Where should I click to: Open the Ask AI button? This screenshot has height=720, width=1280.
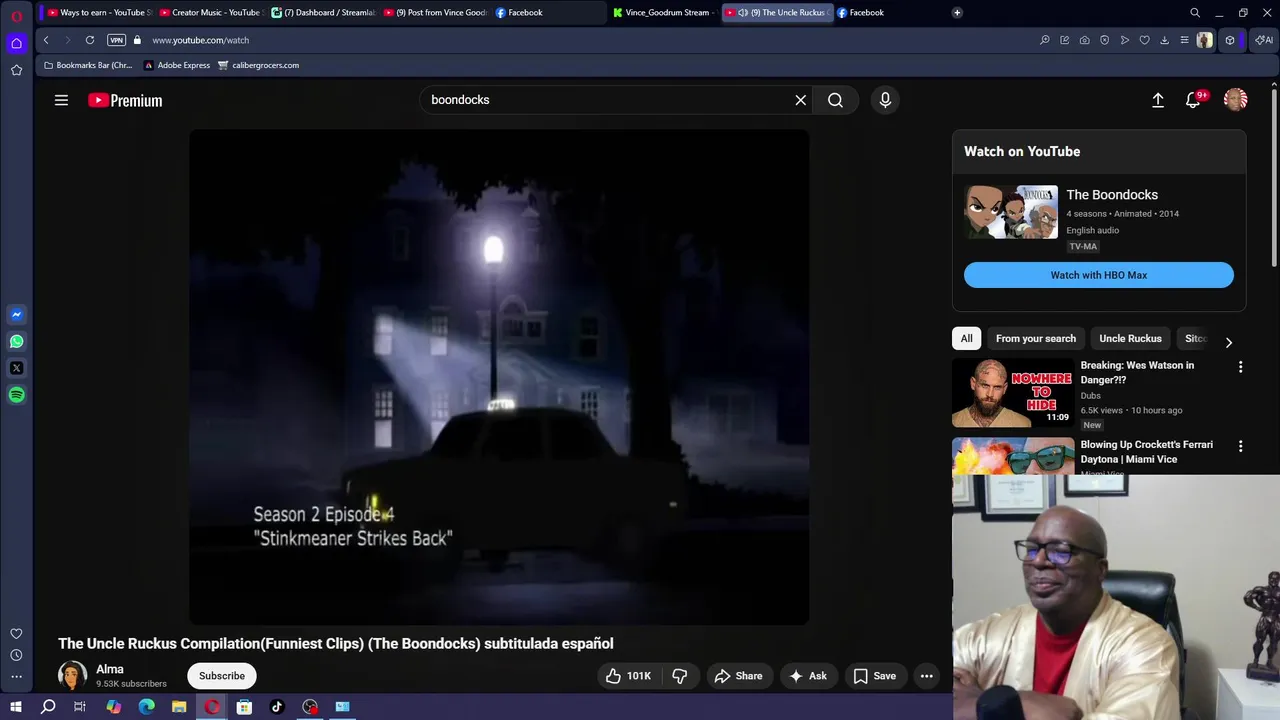(x=808, y=676)
